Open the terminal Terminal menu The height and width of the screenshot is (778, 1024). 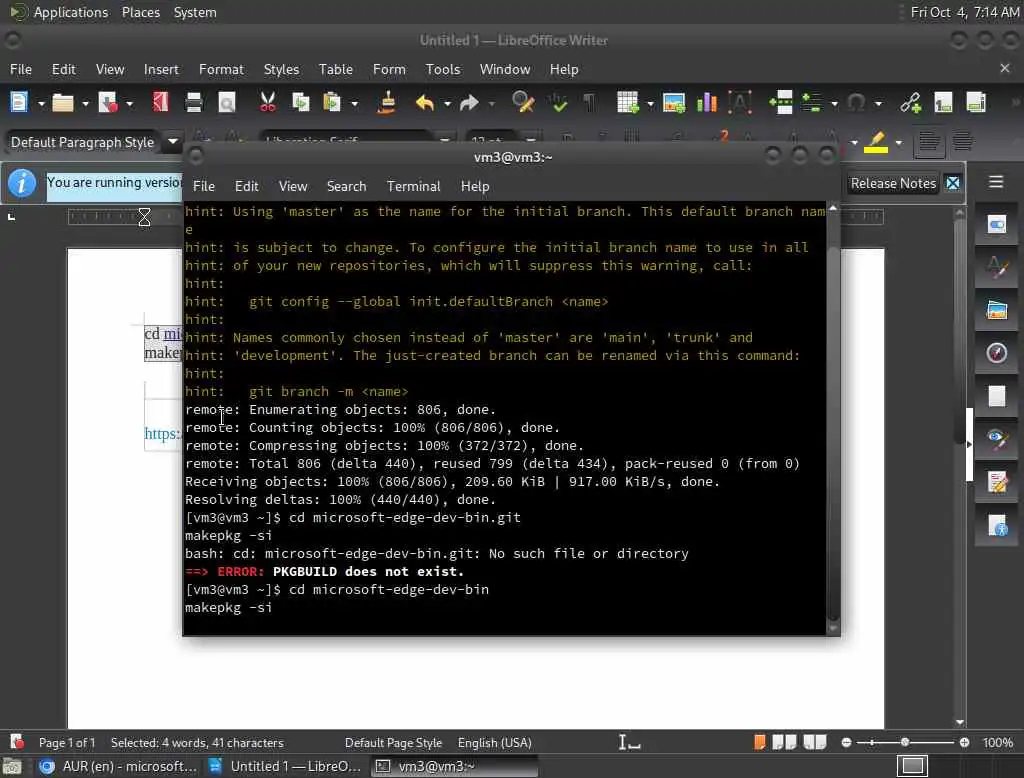click(413, 186)
